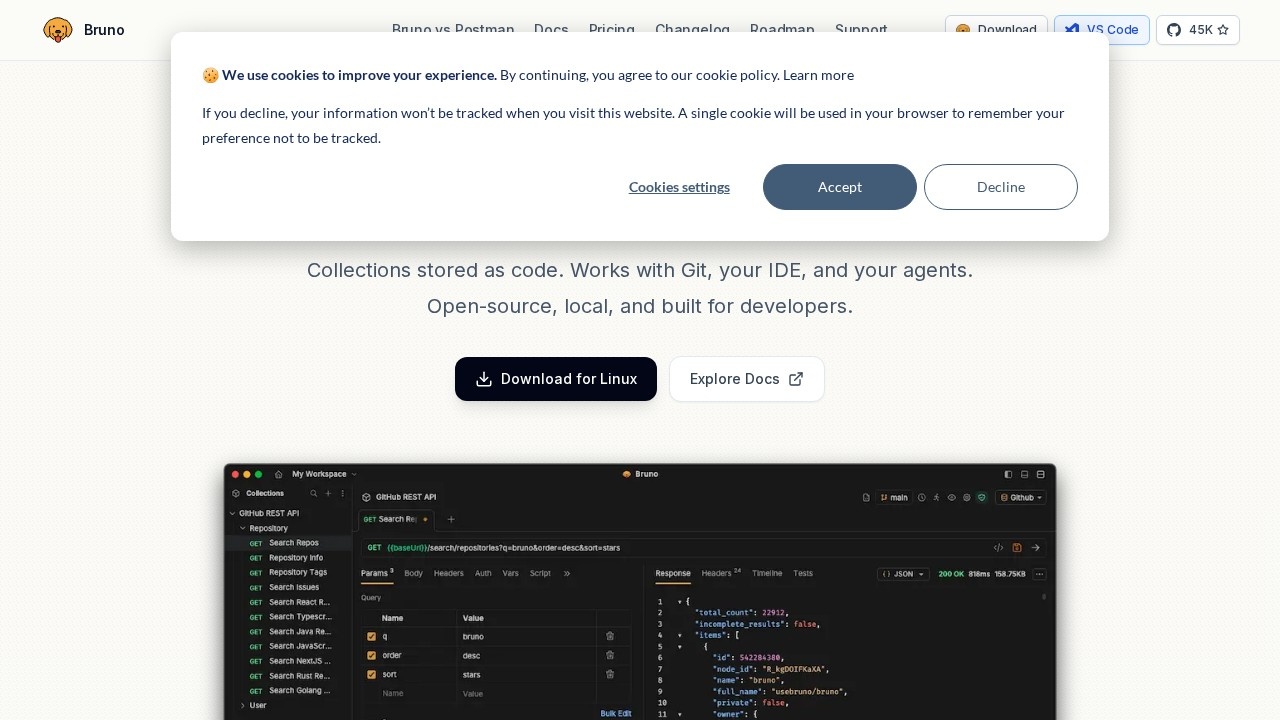Click the eye icon in collection toolbar
1280x720 pixels.
coord(952,497)
